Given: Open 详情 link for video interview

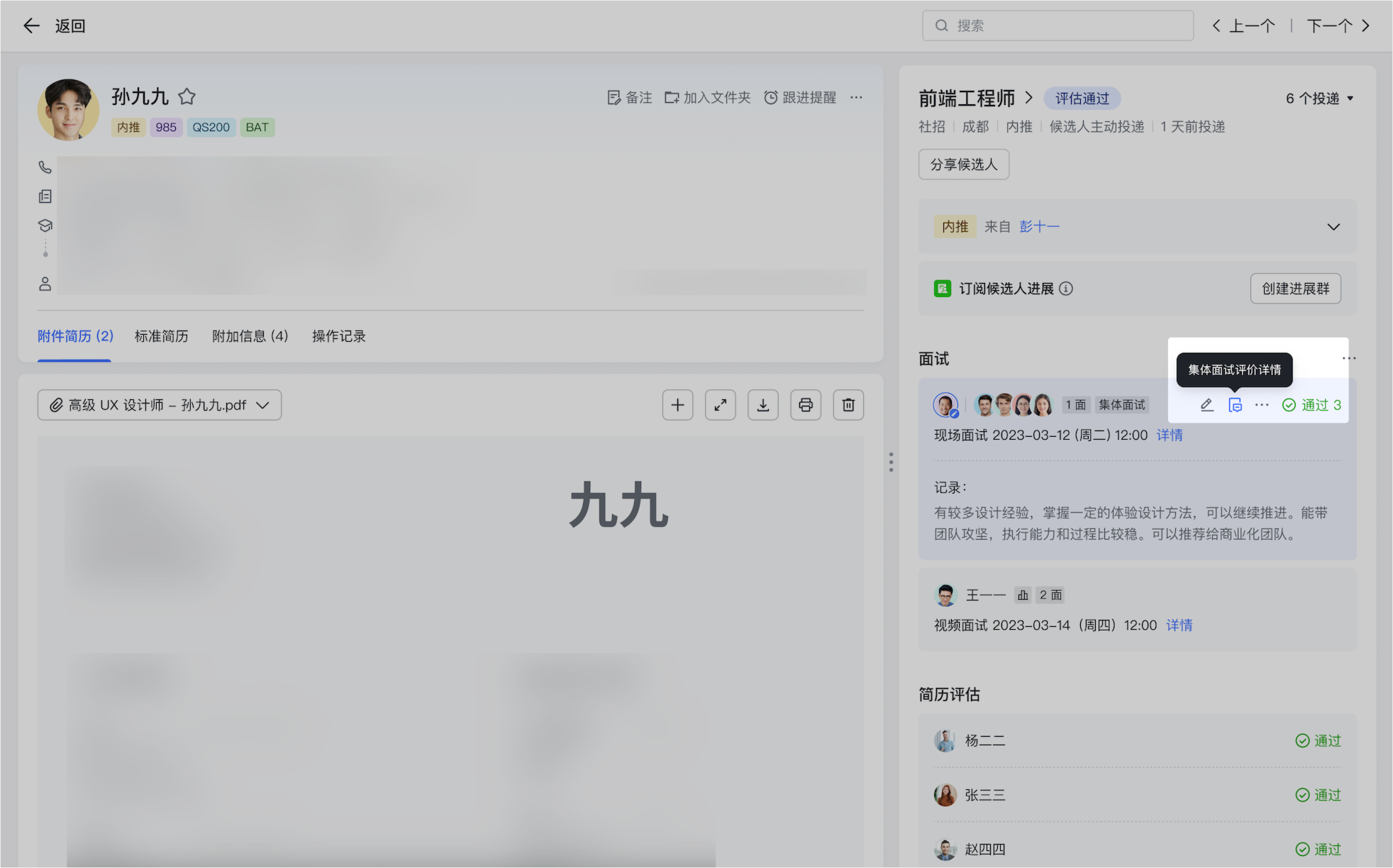Looking at the screenshot, I should pyautogui.click(x=1179, y=625).
